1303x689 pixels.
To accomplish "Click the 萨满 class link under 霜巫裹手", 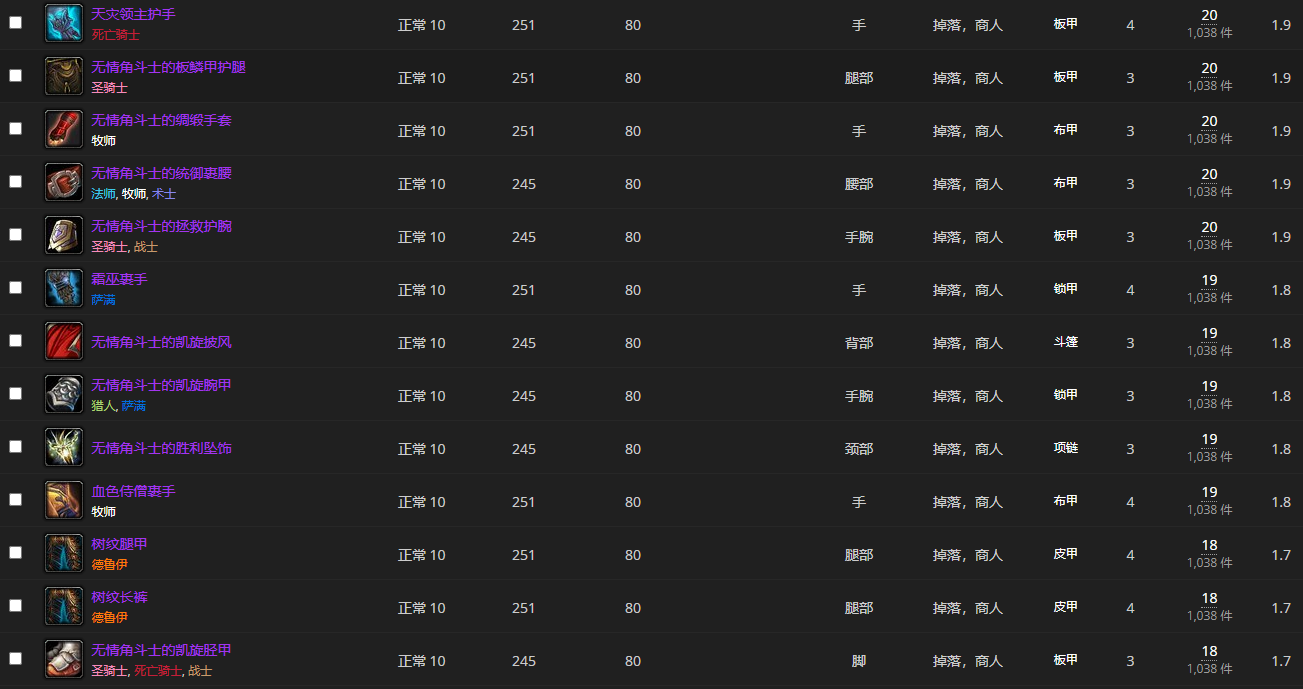I will click(x=103, y=299).
